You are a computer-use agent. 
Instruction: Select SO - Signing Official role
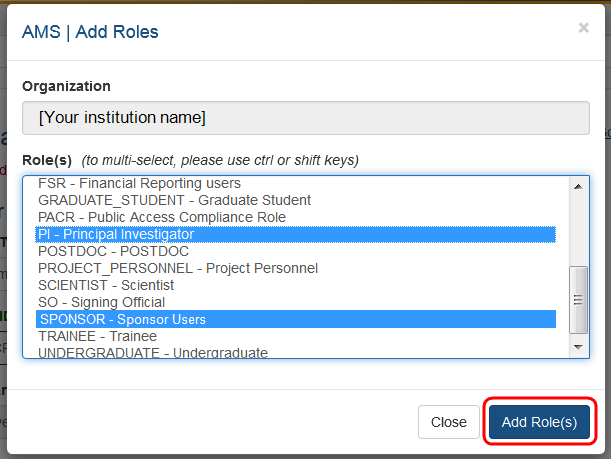[x=101, y=302]
